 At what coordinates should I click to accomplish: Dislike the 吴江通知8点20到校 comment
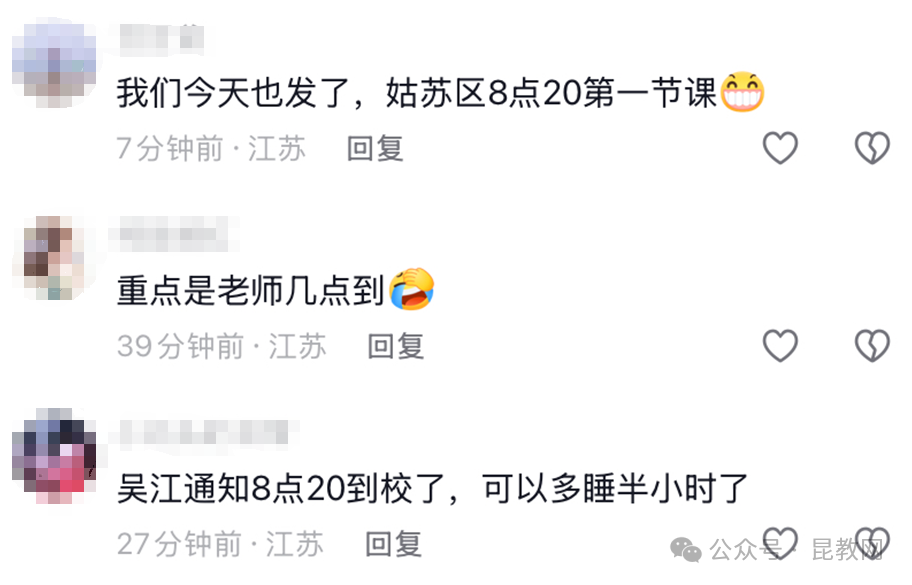pos(872,543)
